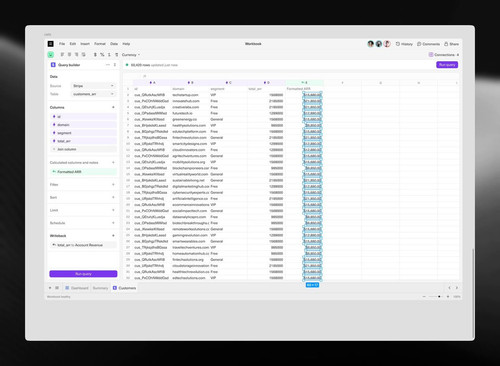Switch to the Summary sheet tab
The image size is (500, 366).
(100, 288)
